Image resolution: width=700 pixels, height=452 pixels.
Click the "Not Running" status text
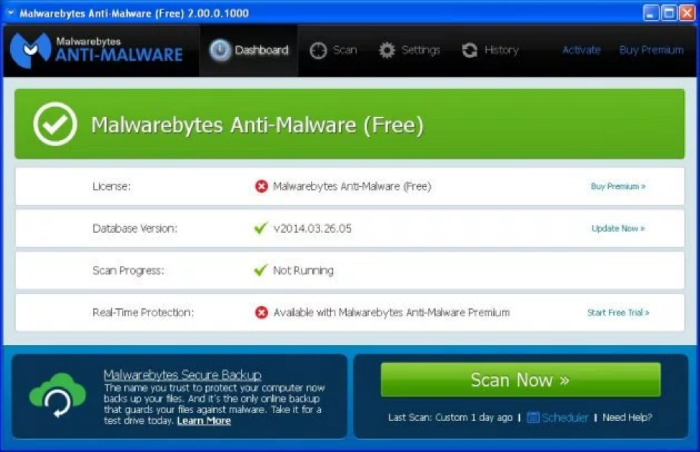pos(303,270)
